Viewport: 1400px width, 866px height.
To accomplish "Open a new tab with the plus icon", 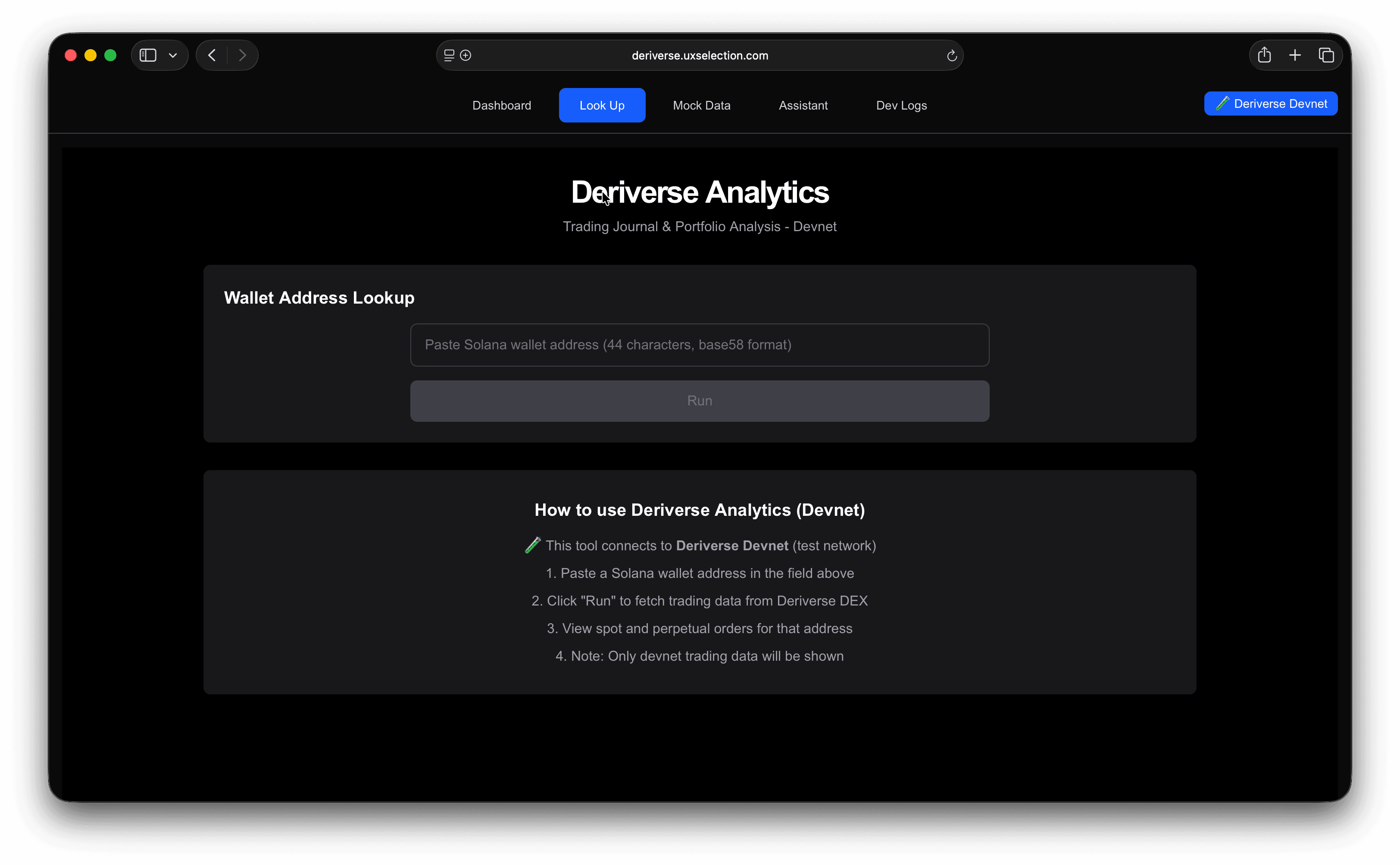I will [x=1295, y=56].
